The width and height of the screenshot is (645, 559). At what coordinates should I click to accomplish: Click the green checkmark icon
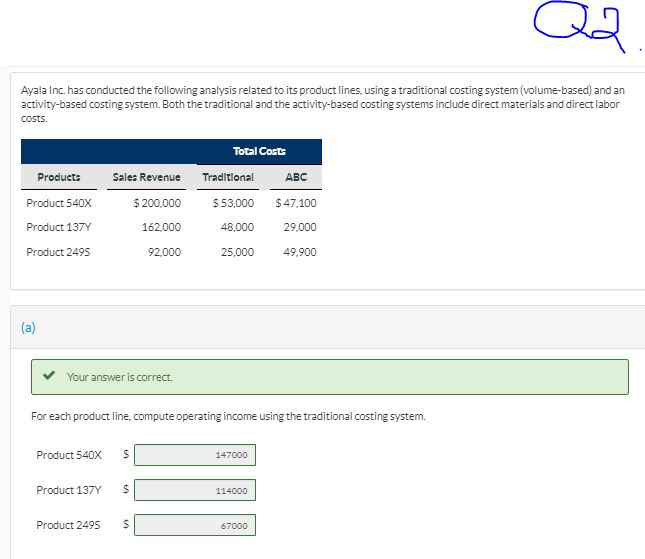49,375
